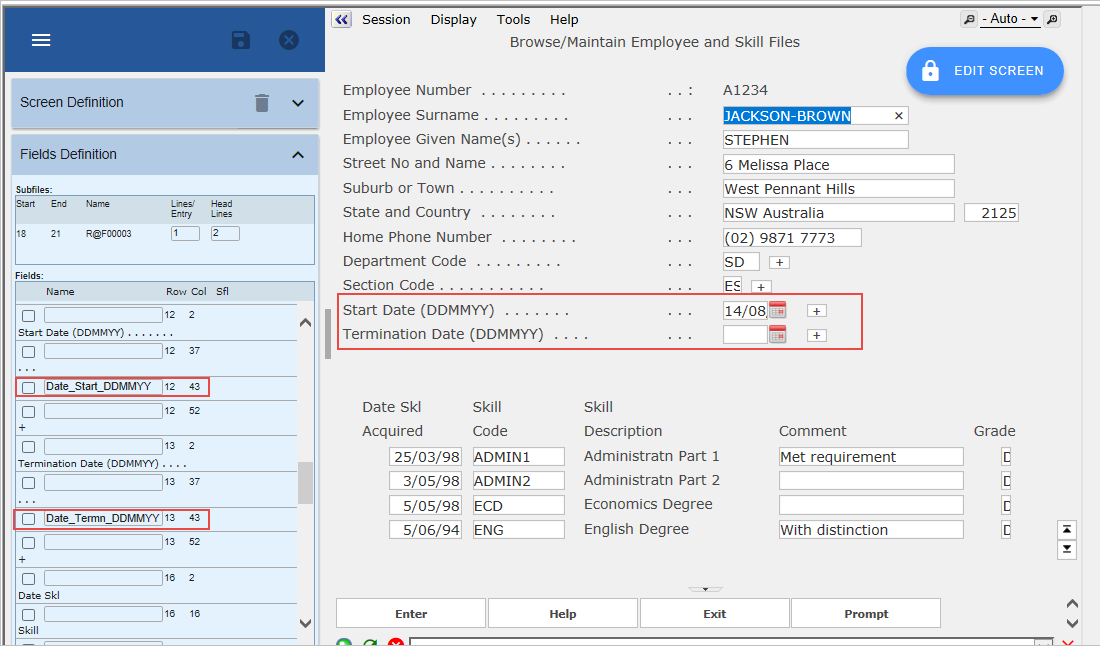
Task: Collapse the Fields Definition panel
Action: [297, 155]
